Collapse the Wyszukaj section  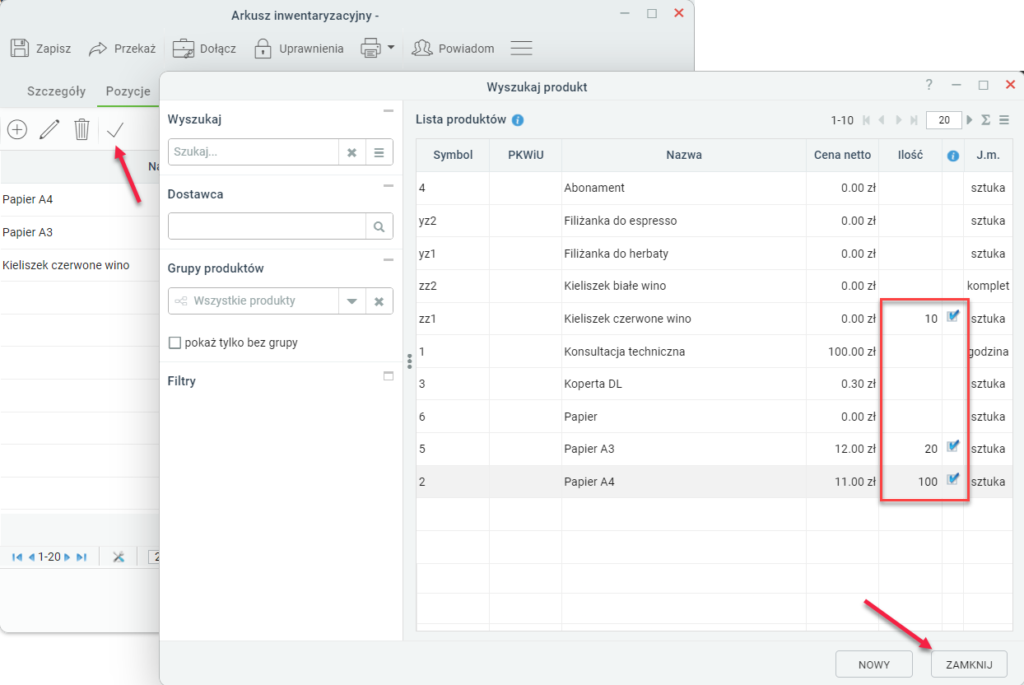coord(389,111)
